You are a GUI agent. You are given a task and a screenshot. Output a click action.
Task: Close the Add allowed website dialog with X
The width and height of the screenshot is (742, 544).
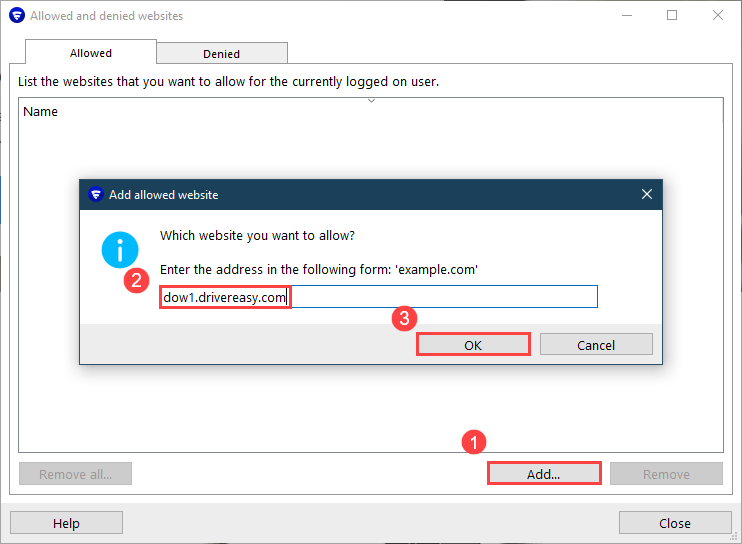[x=646, y=194]
